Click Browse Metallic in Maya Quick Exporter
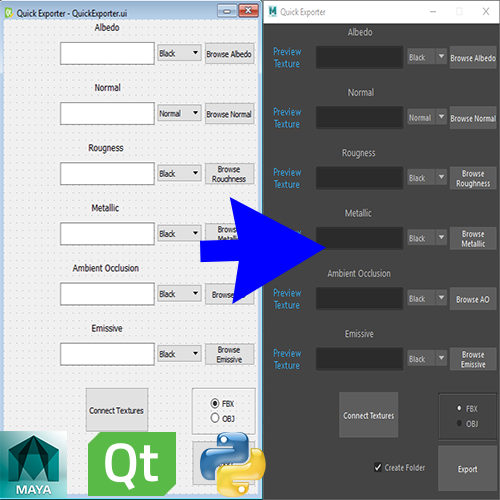 (473, 239)
